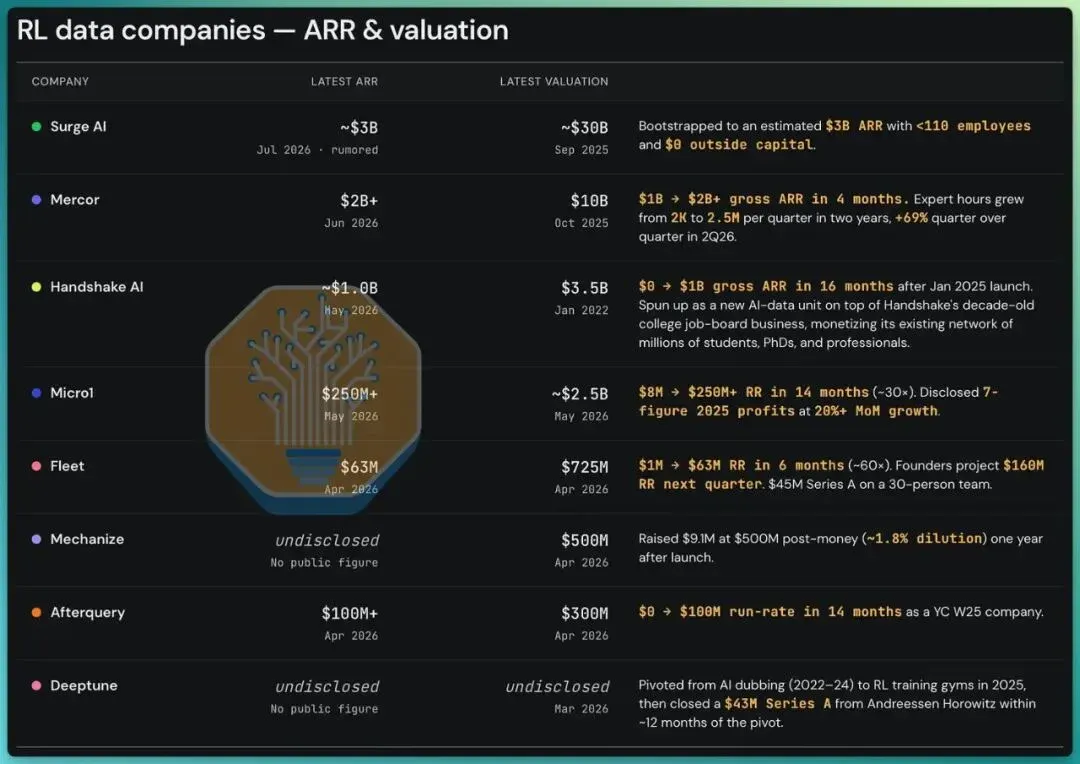Click the '$0 outside capital' highlight
Screen dimensions: 1080x764
coord(739,145)
